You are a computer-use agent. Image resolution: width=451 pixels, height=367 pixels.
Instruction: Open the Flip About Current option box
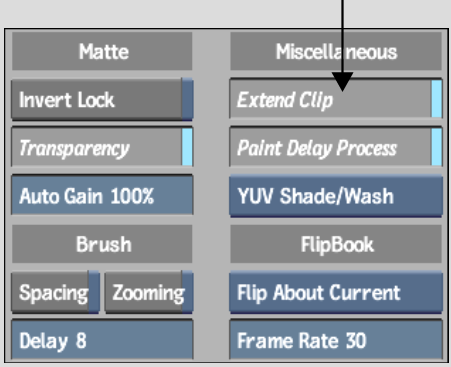(x=336, y=293)
